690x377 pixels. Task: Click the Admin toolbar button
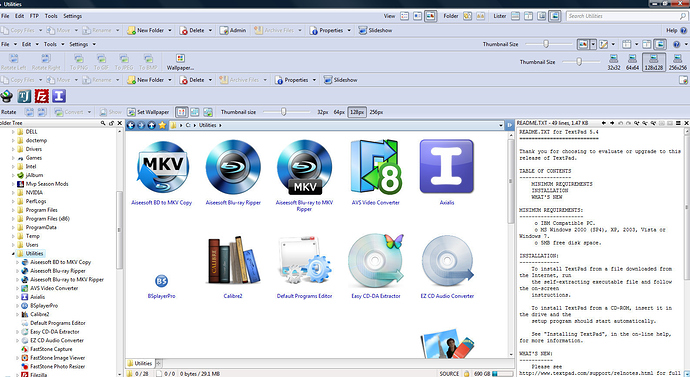pos(233,30)
